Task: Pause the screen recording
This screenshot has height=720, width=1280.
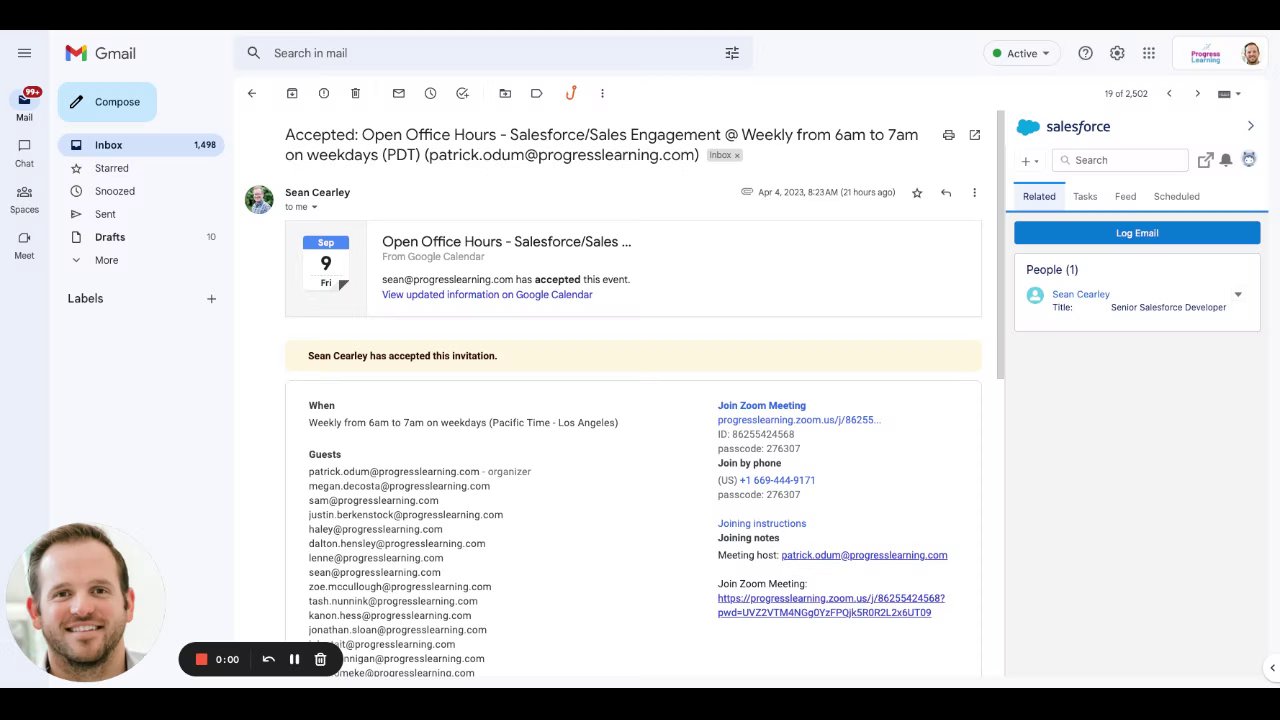Action: click(294, 659)
